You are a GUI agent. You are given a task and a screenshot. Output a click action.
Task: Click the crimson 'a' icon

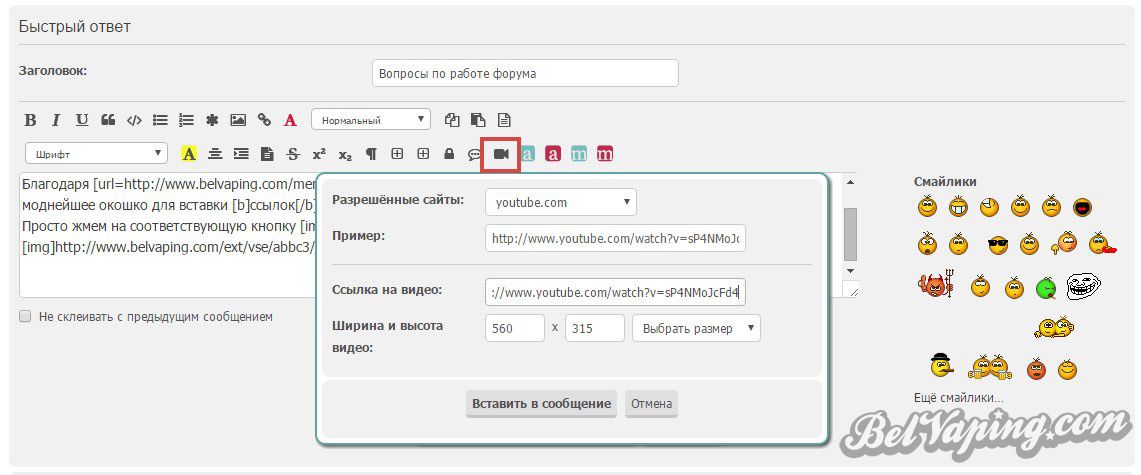pyautogui.click(x=553, y=153)
